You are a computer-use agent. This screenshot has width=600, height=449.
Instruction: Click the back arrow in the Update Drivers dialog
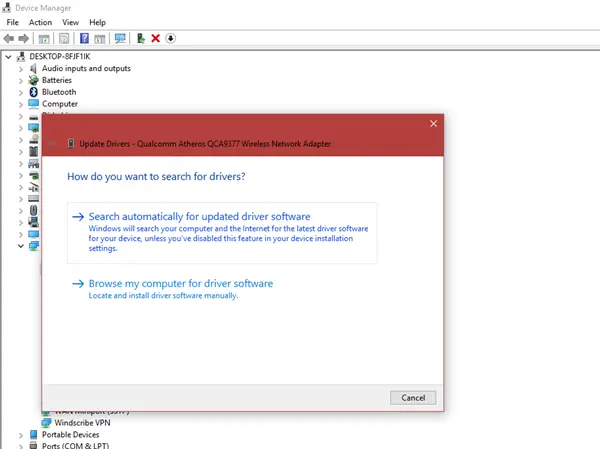[x=52, y=144]
